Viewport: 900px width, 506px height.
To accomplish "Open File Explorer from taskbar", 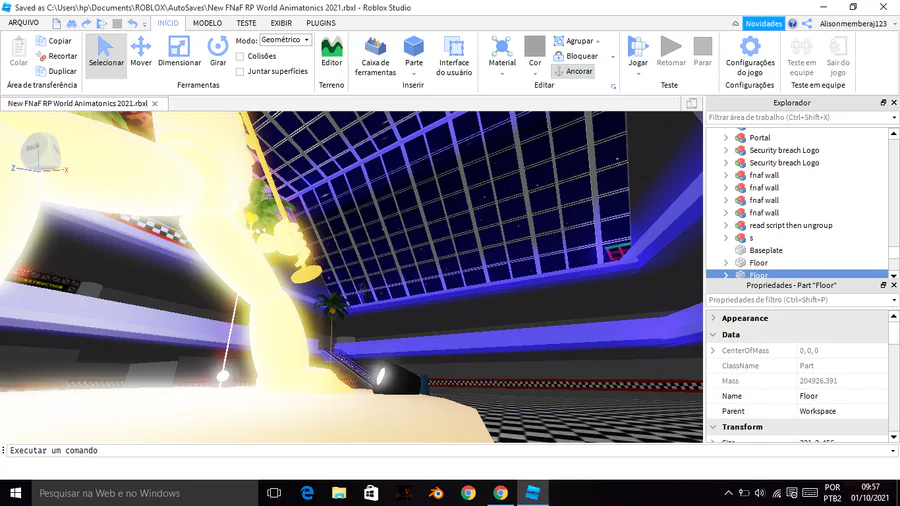I will (339, 493).
